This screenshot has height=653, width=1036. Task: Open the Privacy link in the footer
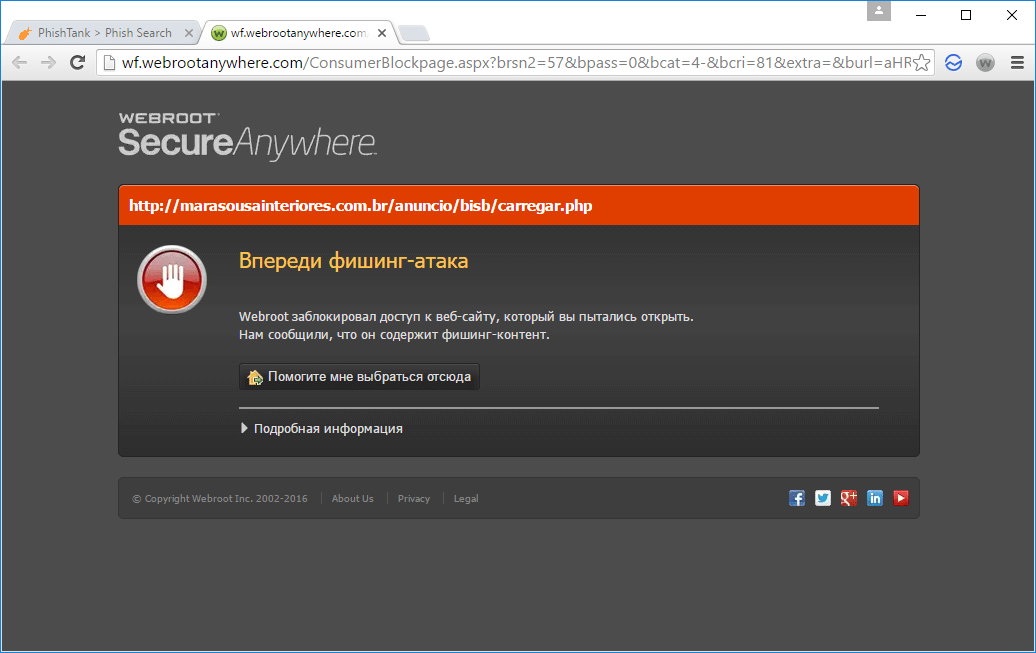[413, 498]
